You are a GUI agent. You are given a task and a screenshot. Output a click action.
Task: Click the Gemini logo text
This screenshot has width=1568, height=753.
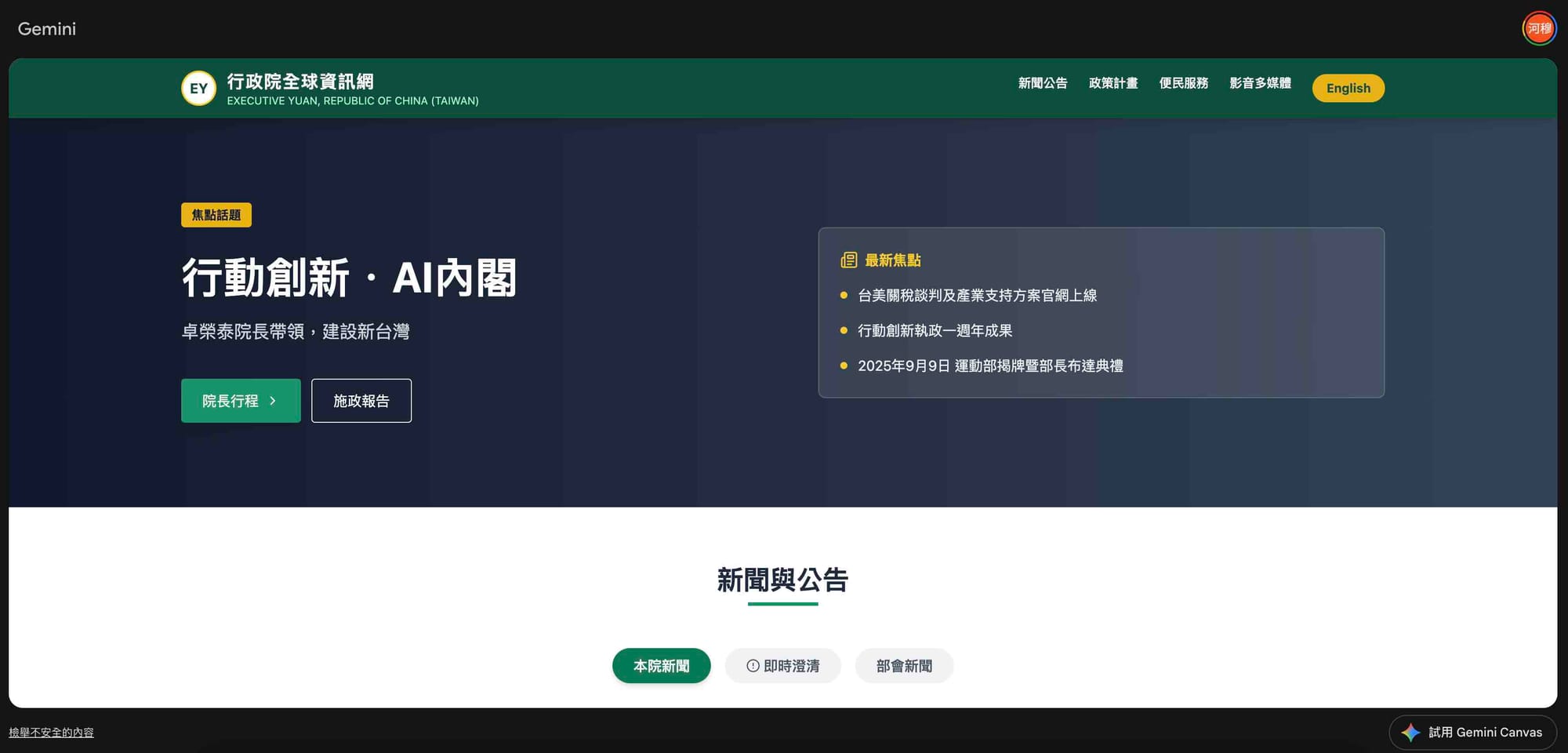[47, 29]
